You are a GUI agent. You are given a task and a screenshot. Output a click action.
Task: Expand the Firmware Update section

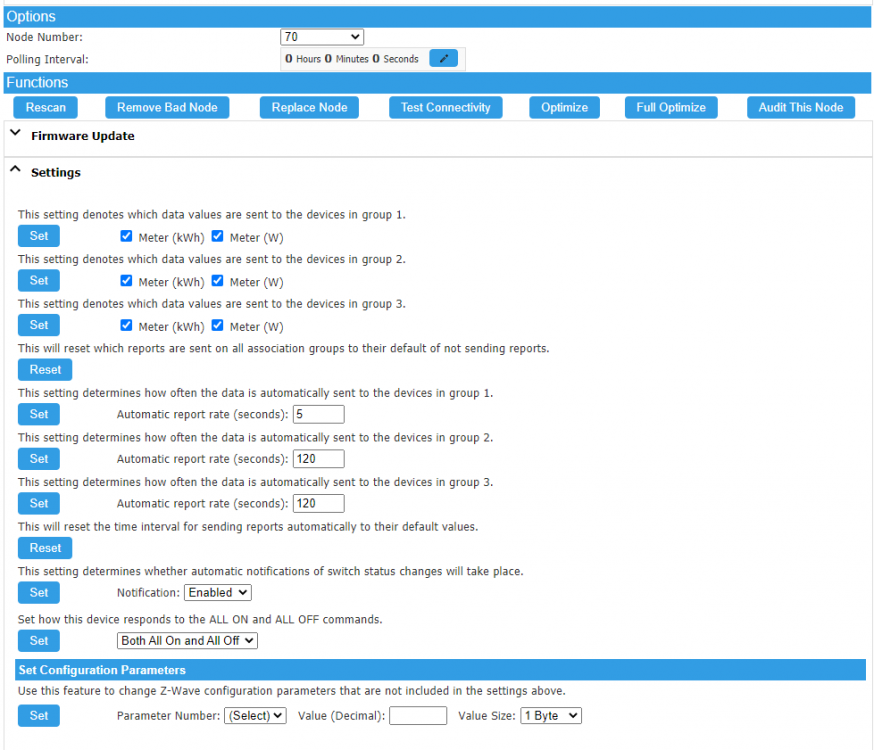pos(82,136)
